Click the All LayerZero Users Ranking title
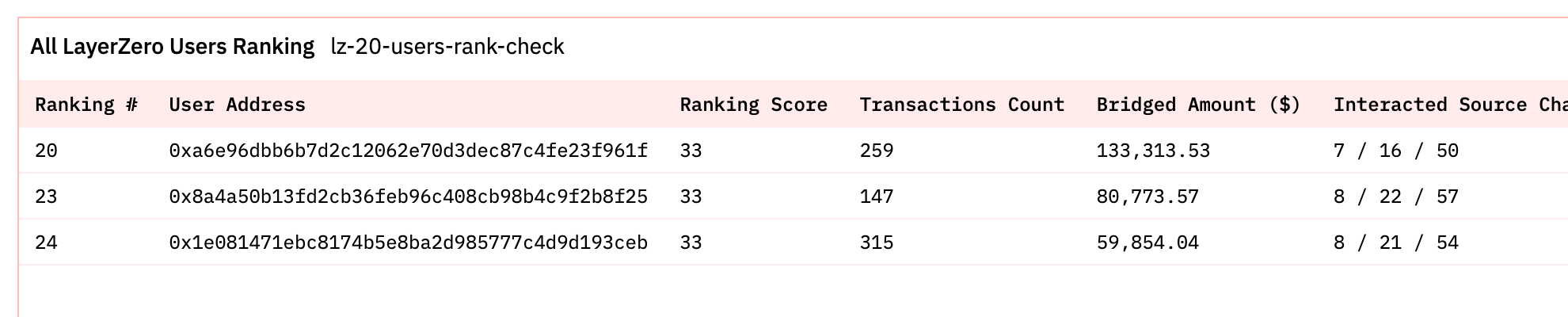The image size is (1568, 317). click(172, 47)
